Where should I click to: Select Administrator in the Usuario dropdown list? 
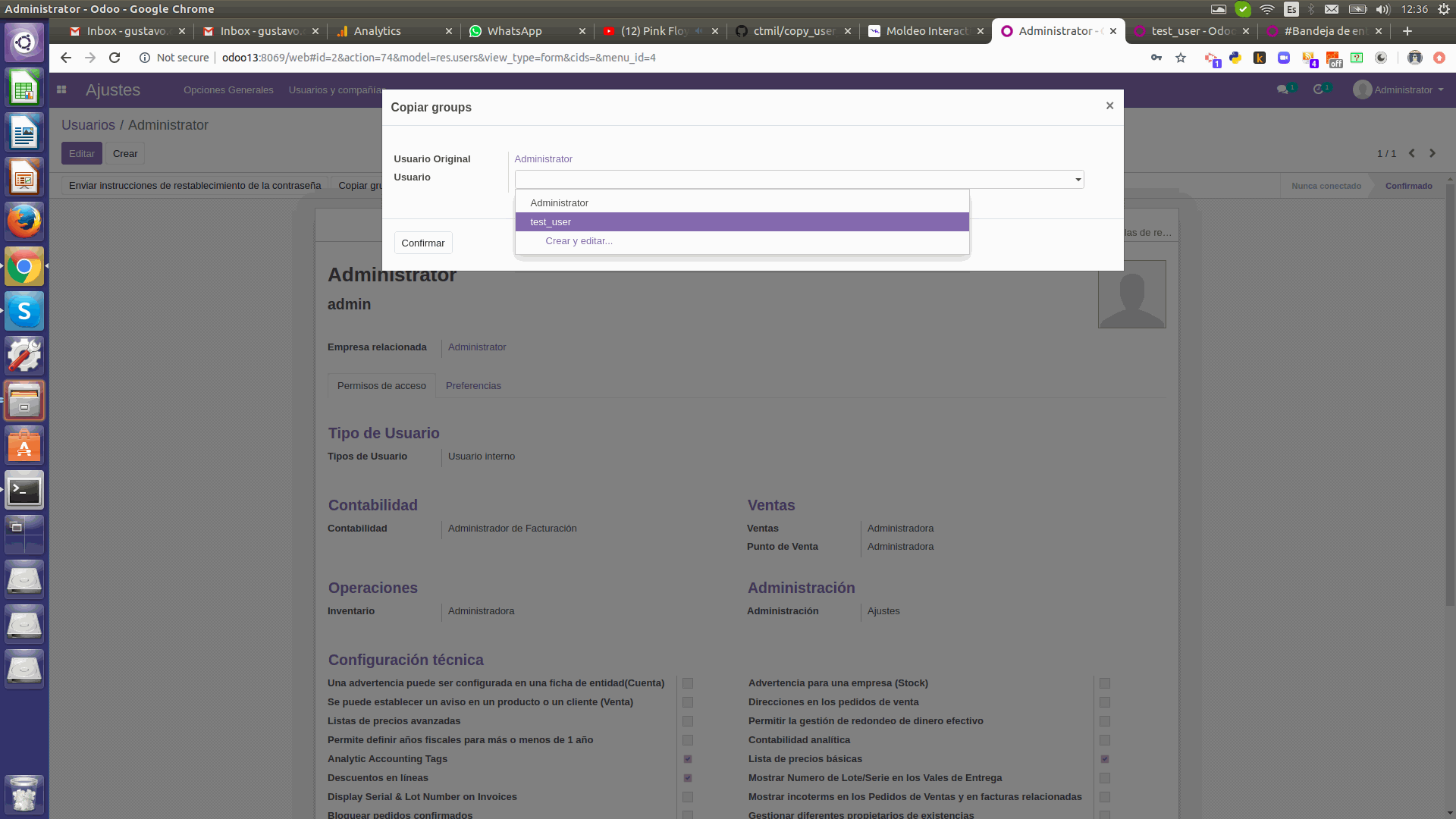(x=742, y=203)
